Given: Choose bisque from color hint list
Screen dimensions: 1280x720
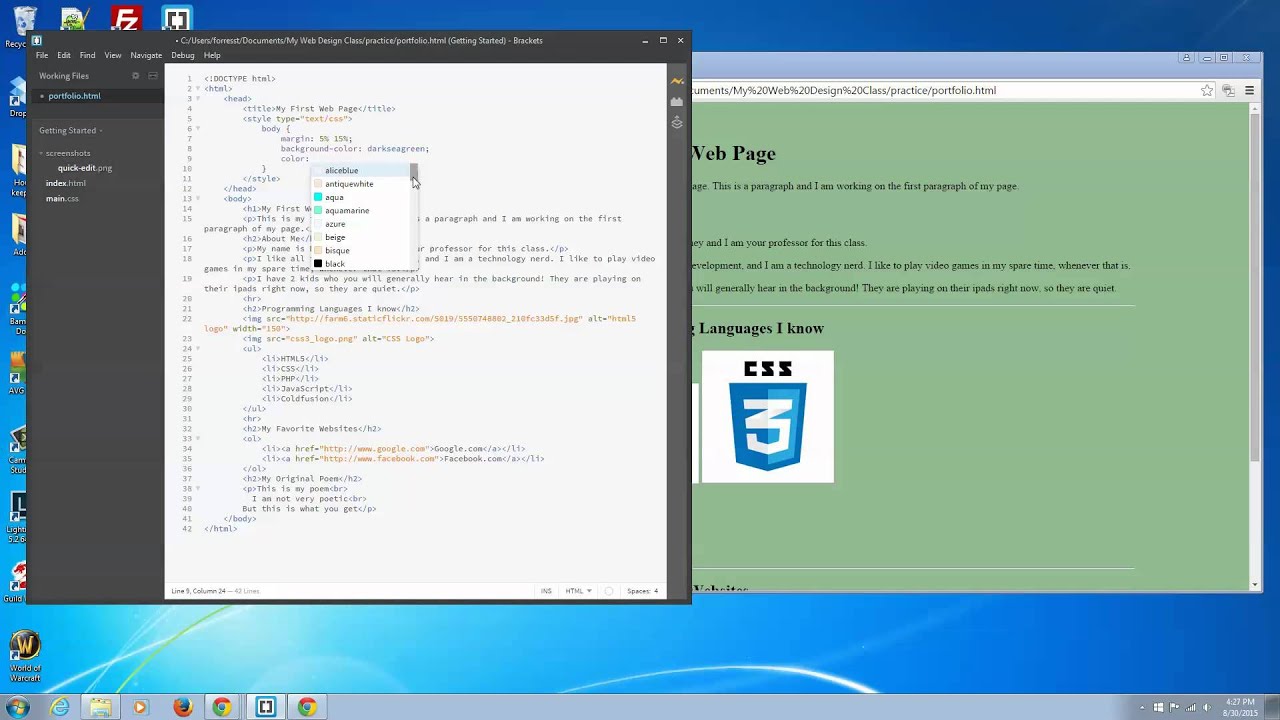Looking at the screenshot, I should 361,250.
